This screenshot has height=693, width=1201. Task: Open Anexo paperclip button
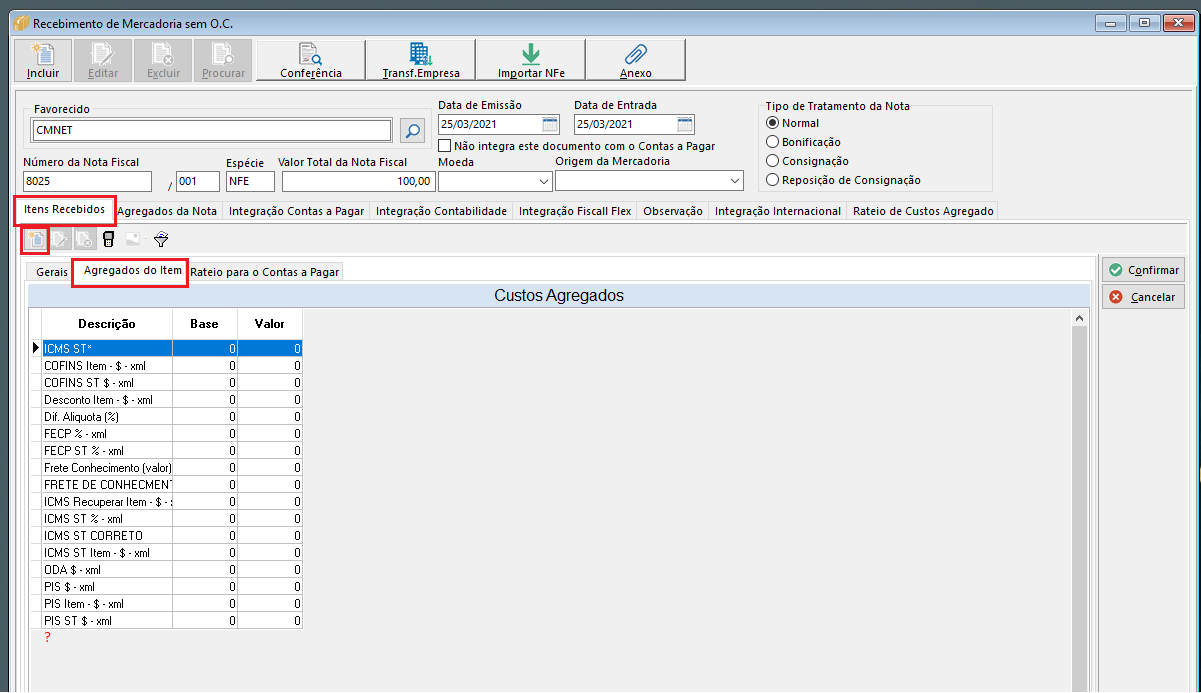[636, 60]
